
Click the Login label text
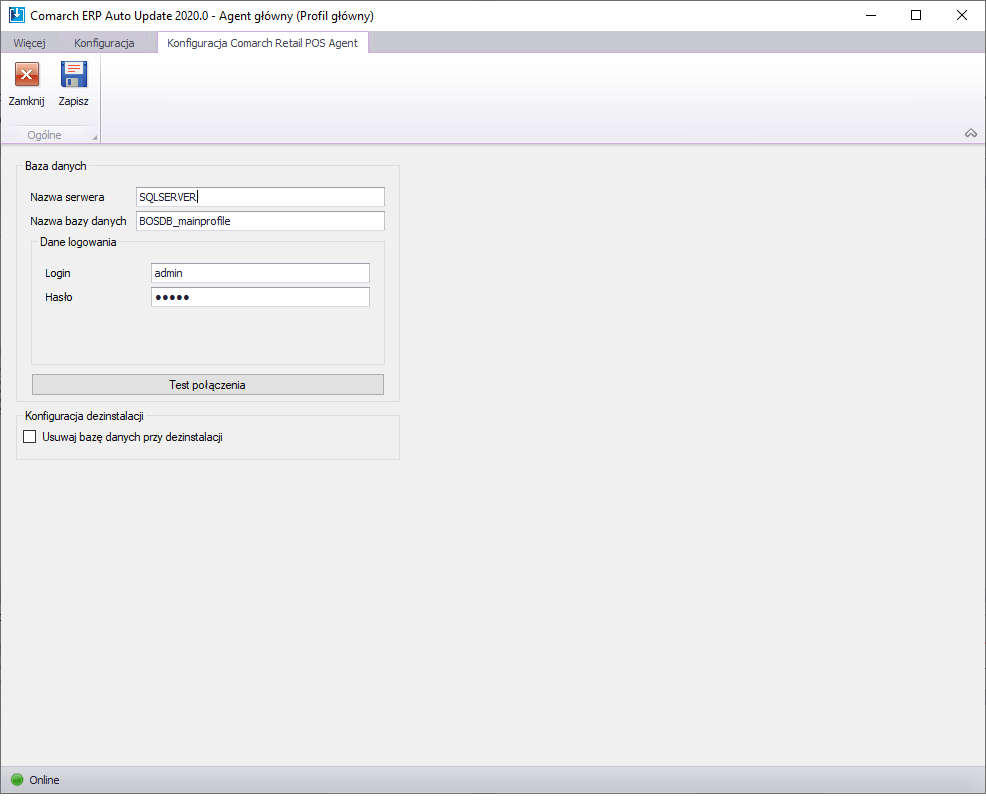pyautogui.click(x=58, y=273)
